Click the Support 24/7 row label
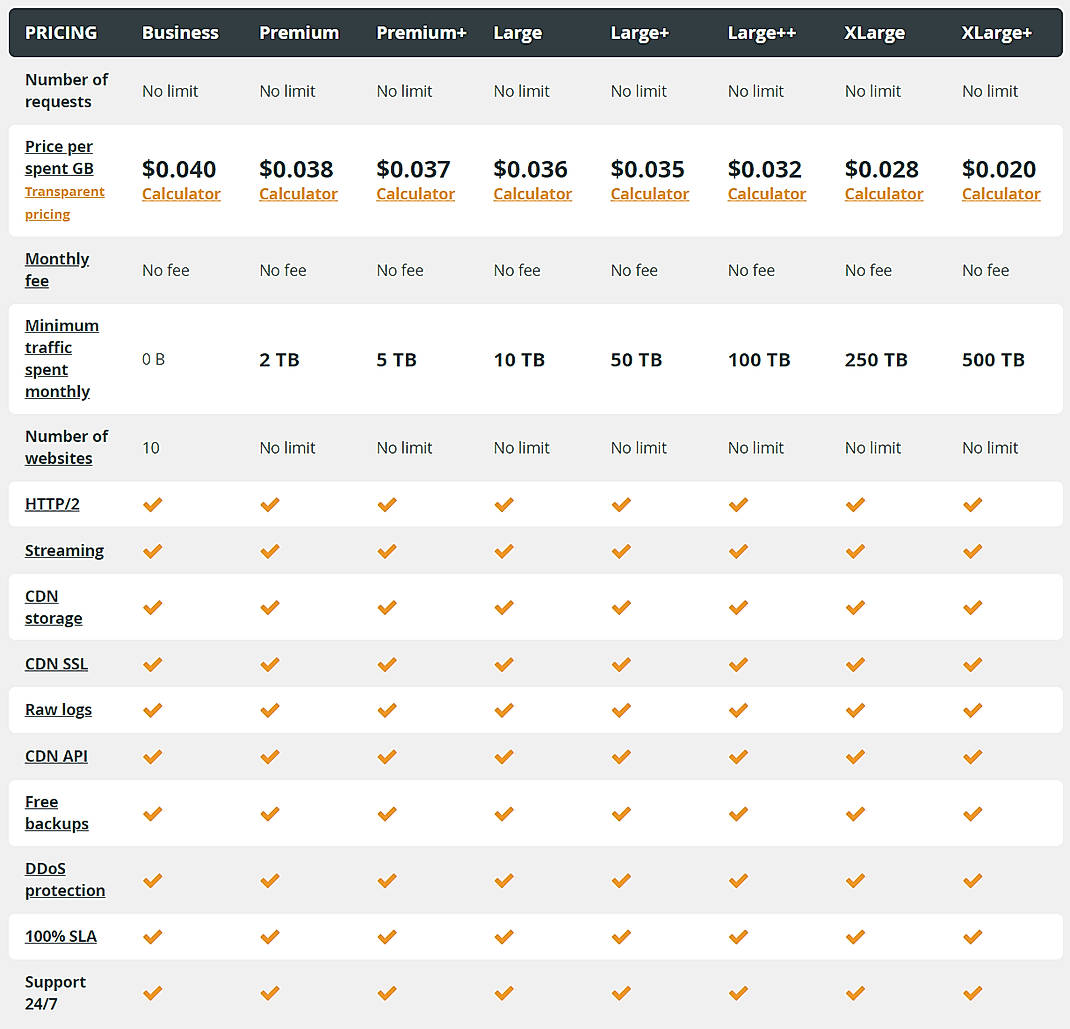 click(55, 993)
